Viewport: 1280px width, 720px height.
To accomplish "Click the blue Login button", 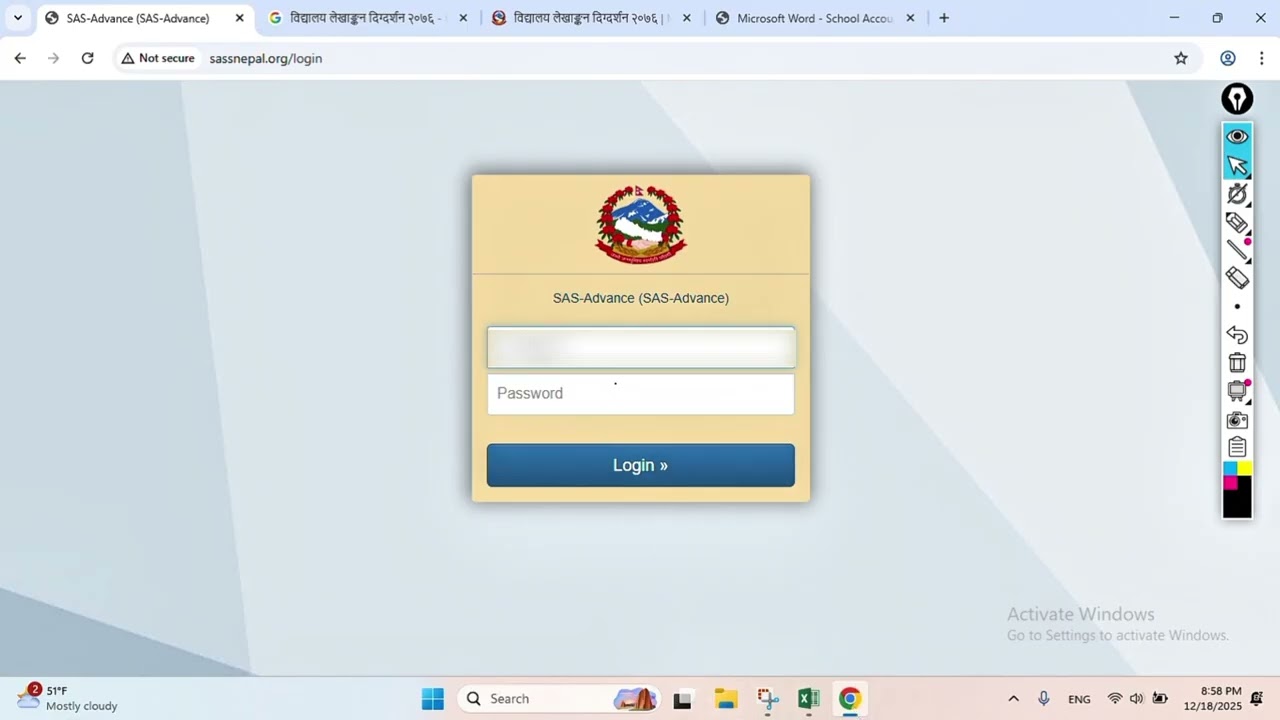I will pos(641,465).
